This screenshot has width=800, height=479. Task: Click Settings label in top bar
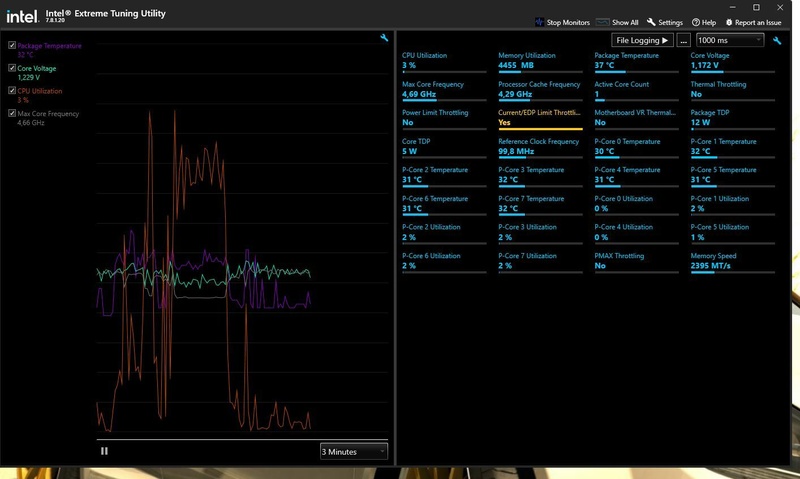[670, 22]
